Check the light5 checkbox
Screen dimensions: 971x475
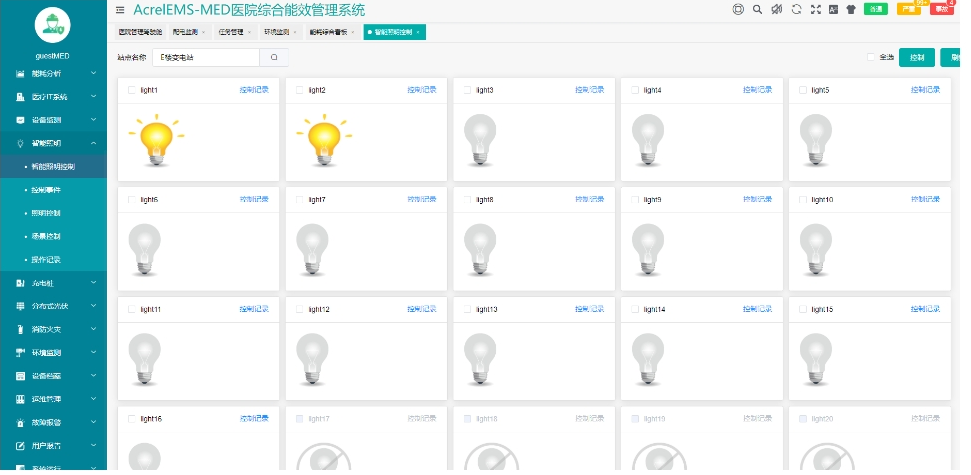click(x=803, y=90)
